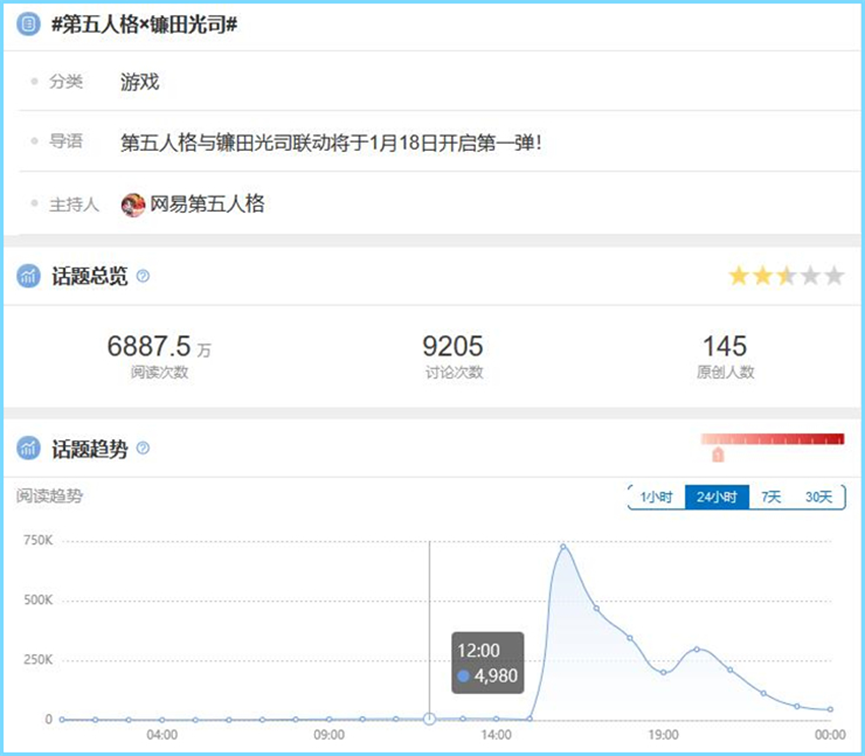Viewport: 865px width, 756px height.
Task: Click the half-filled third rating star
Action: click(787, 276)
